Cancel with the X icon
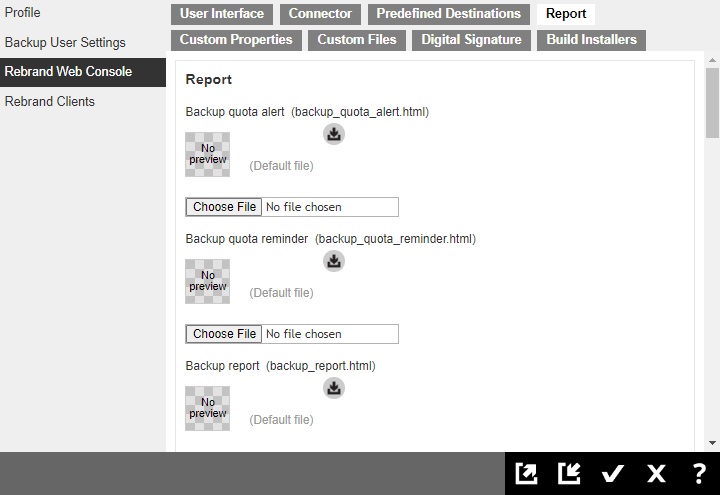This screenshot has width=720, height=495. point(656,473)
